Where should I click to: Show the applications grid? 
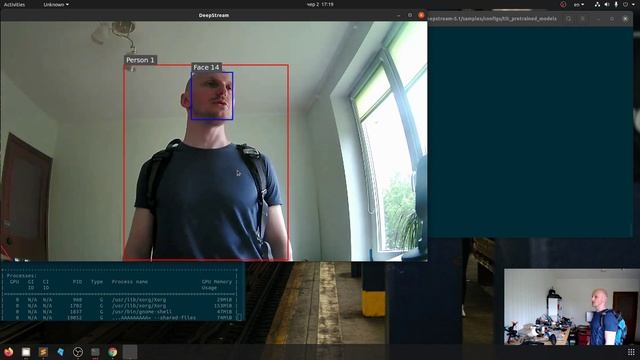[x=631, y=352]
